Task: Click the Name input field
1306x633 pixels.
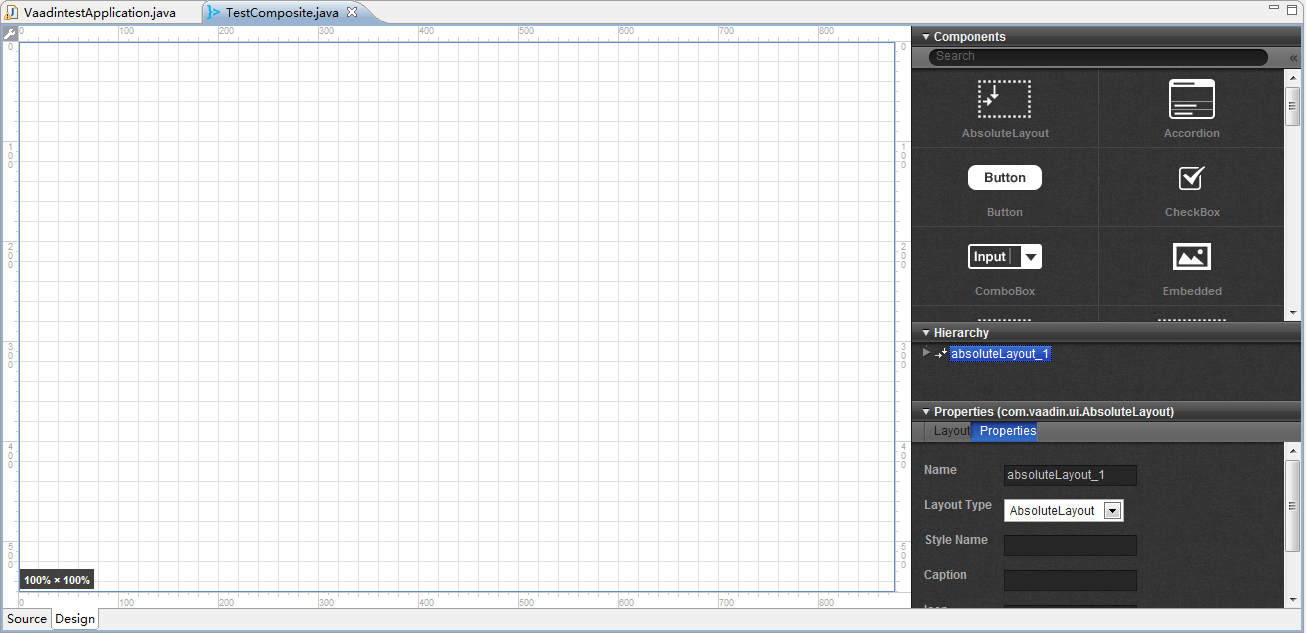Action: click(x=1070, y=475)
